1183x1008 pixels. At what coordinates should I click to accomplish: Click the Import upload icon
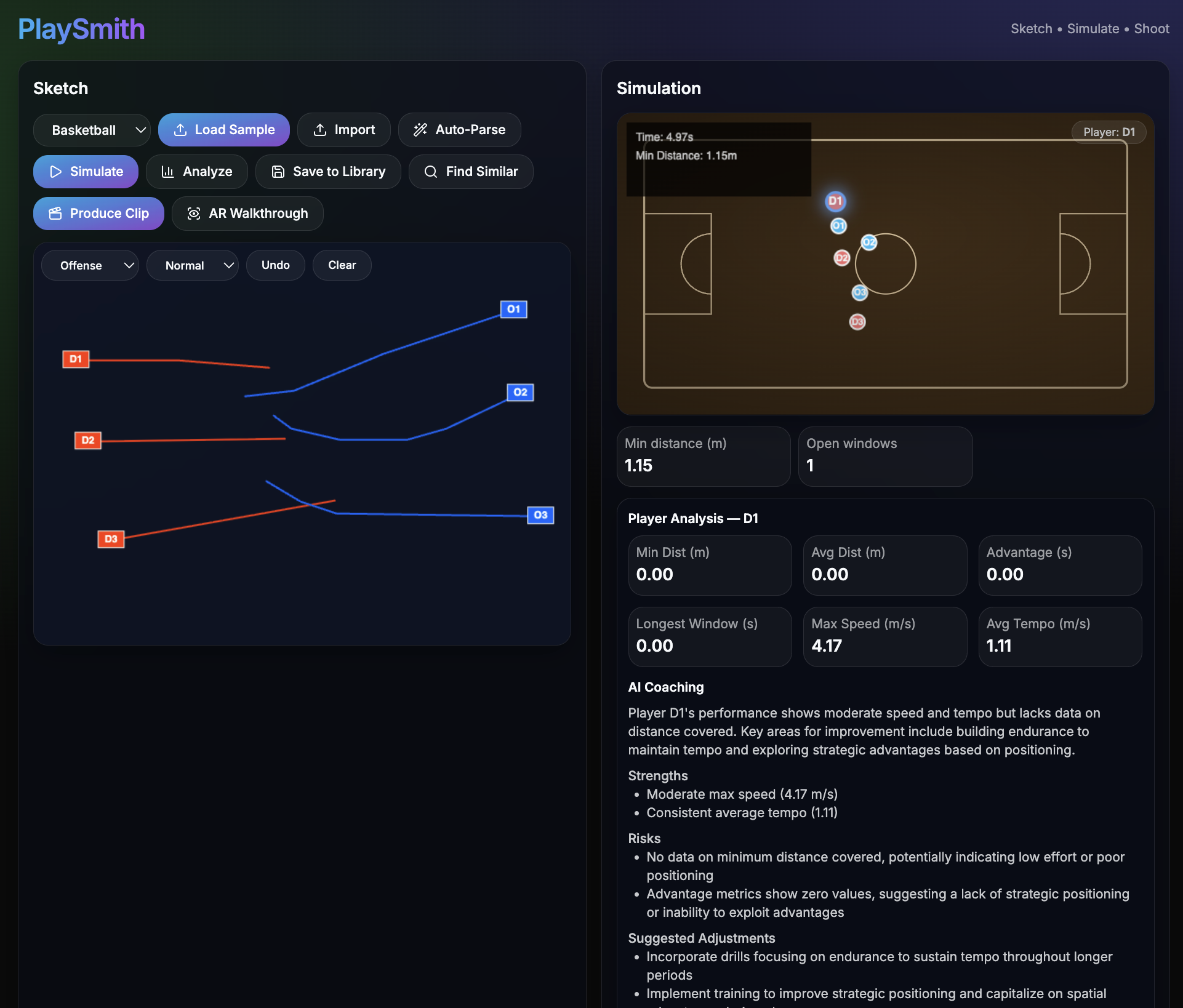[319, 130]
